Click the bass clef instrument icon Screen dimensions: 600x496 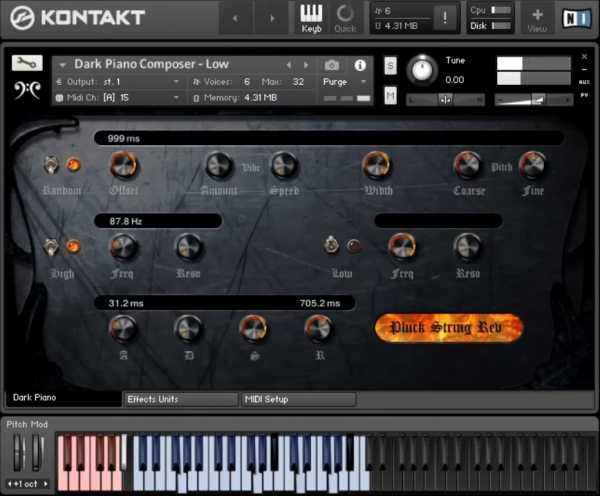[x=27, y=90]
